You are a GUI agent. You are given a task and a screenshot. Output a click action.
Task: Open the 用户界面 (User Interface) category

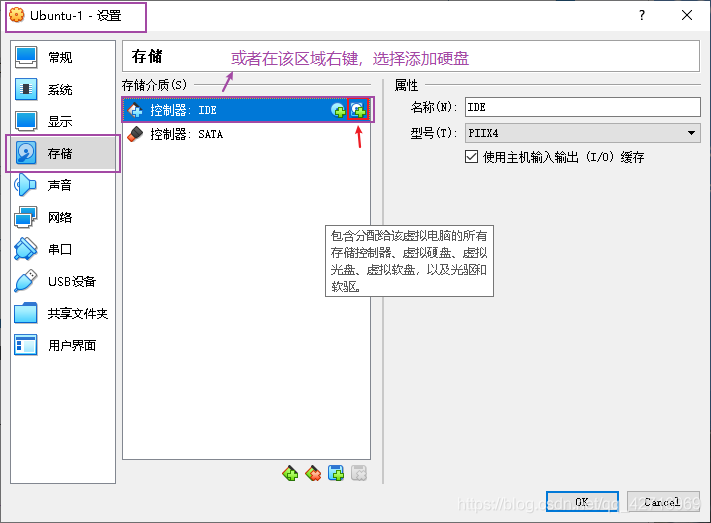point(63,345)
